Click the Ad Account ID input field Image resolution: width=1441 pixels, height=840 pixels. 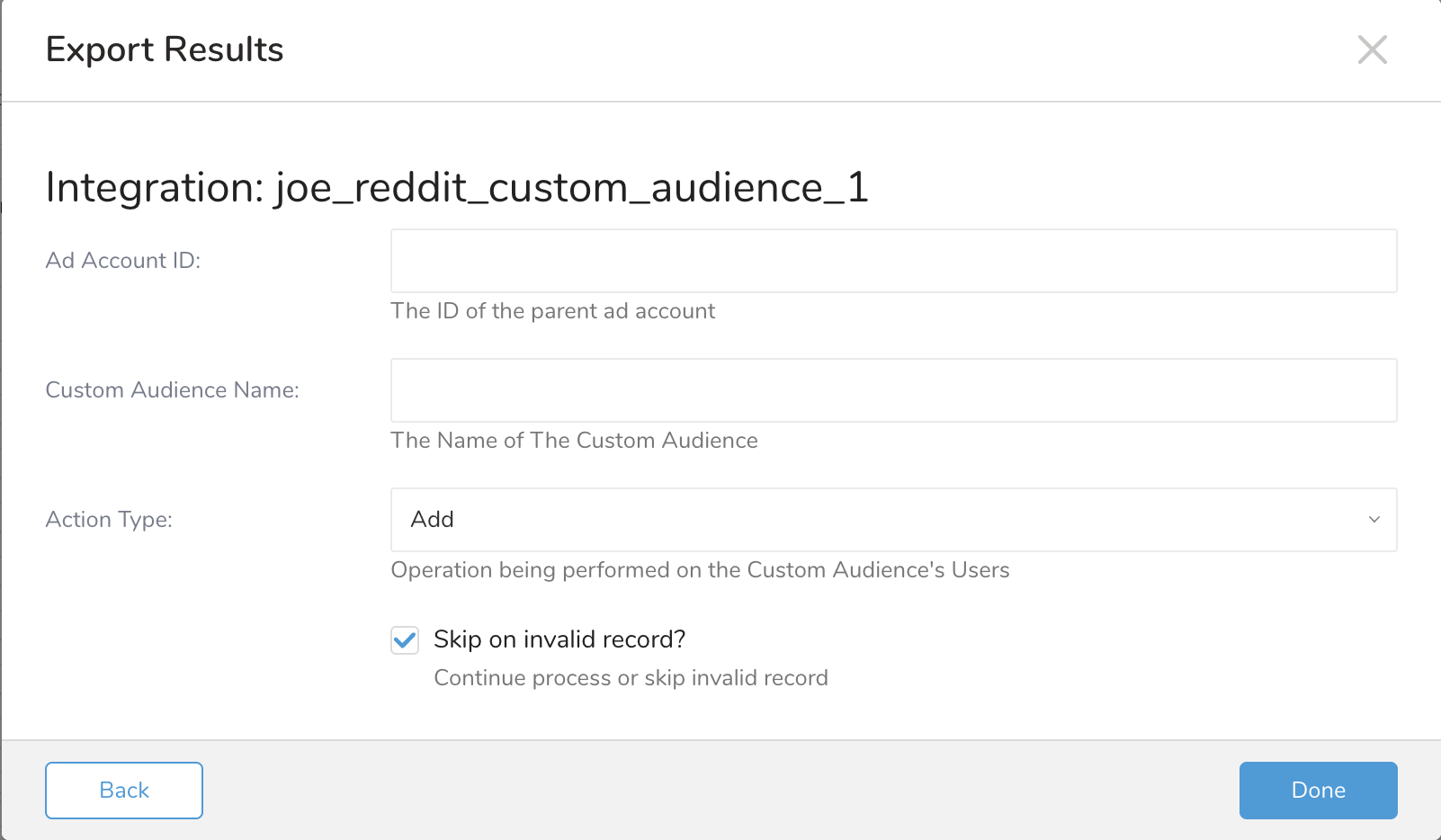(x=892, y=261)
